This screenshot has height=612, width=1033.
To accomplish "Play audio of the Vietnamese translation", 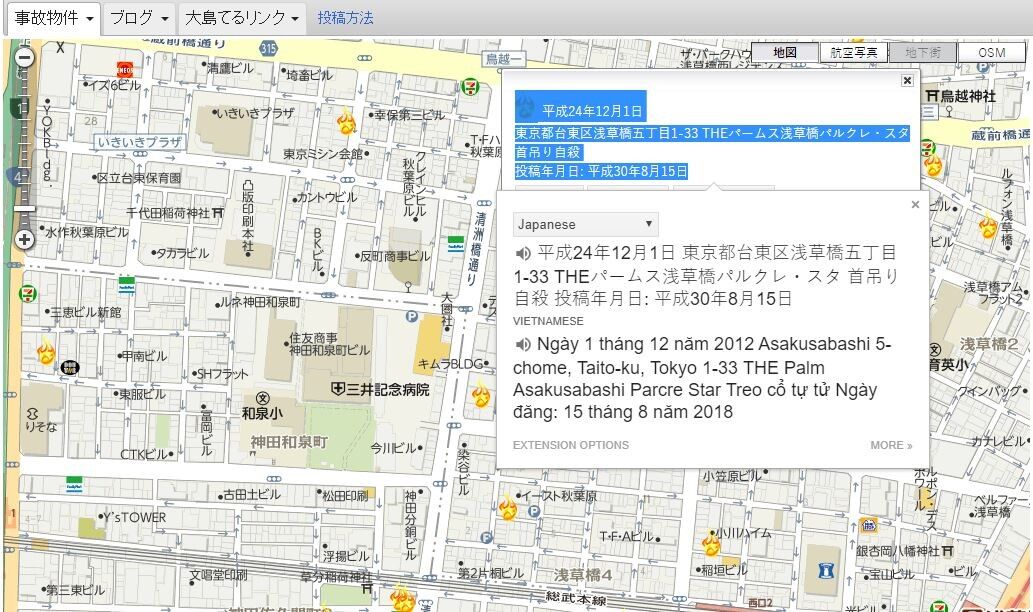I will pos(523,344).
